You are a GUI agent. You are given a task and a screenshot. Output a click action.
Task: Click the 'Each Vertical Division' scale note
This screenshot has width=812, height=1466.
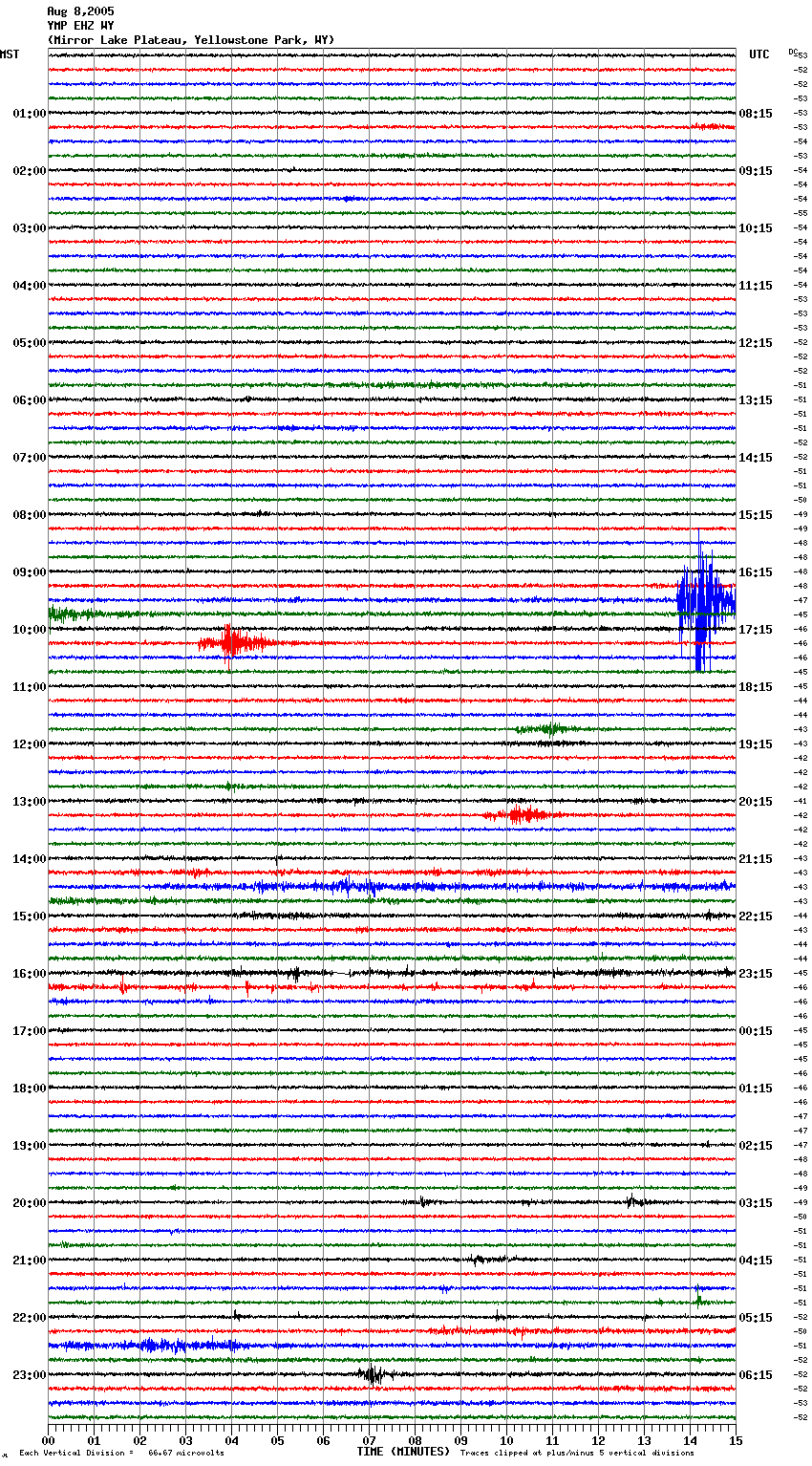[x=121, y=1453]
